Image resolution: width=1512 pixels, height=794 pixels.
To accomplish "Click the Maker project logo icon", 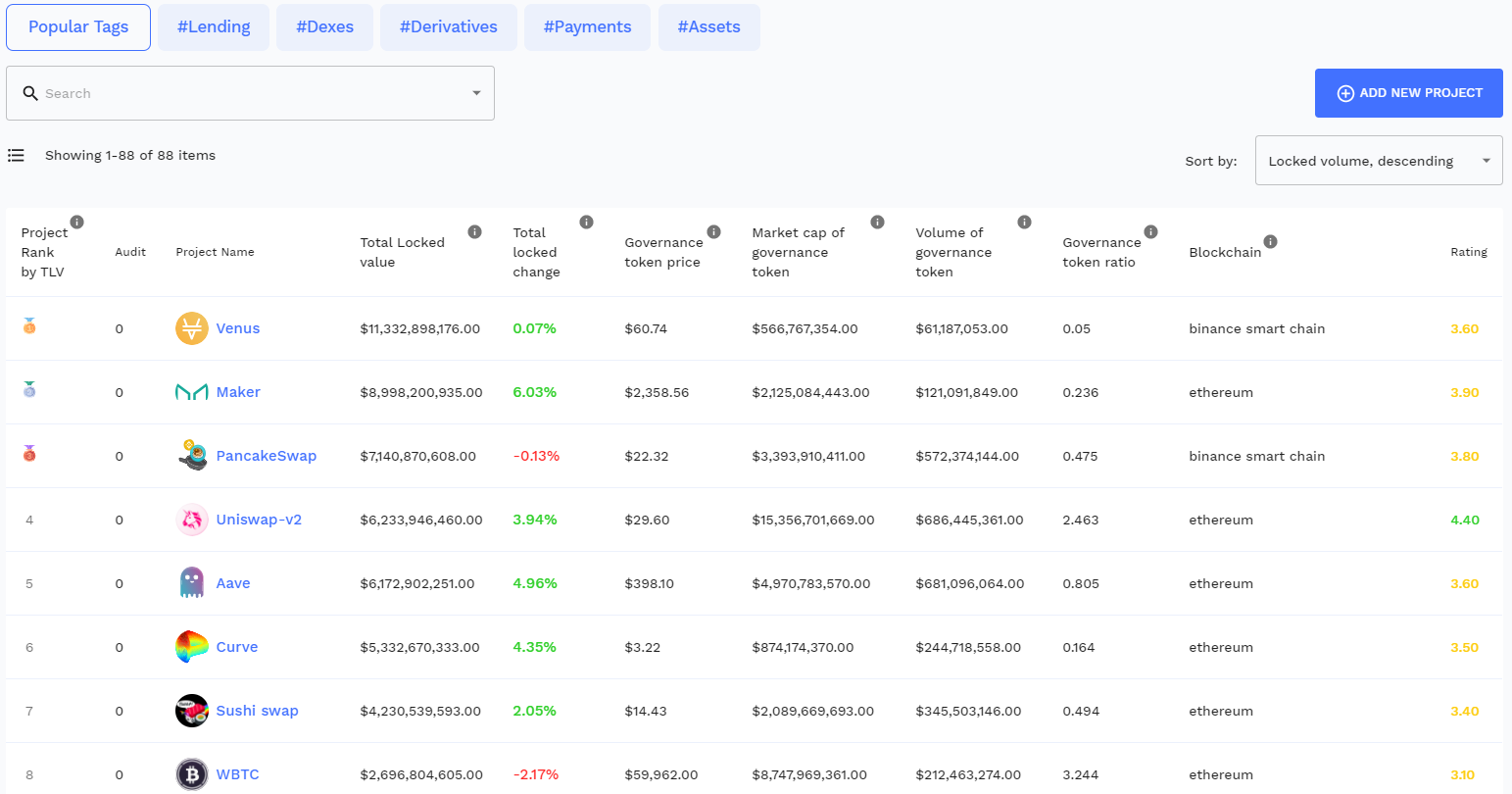I will click(x=192, y=392).
